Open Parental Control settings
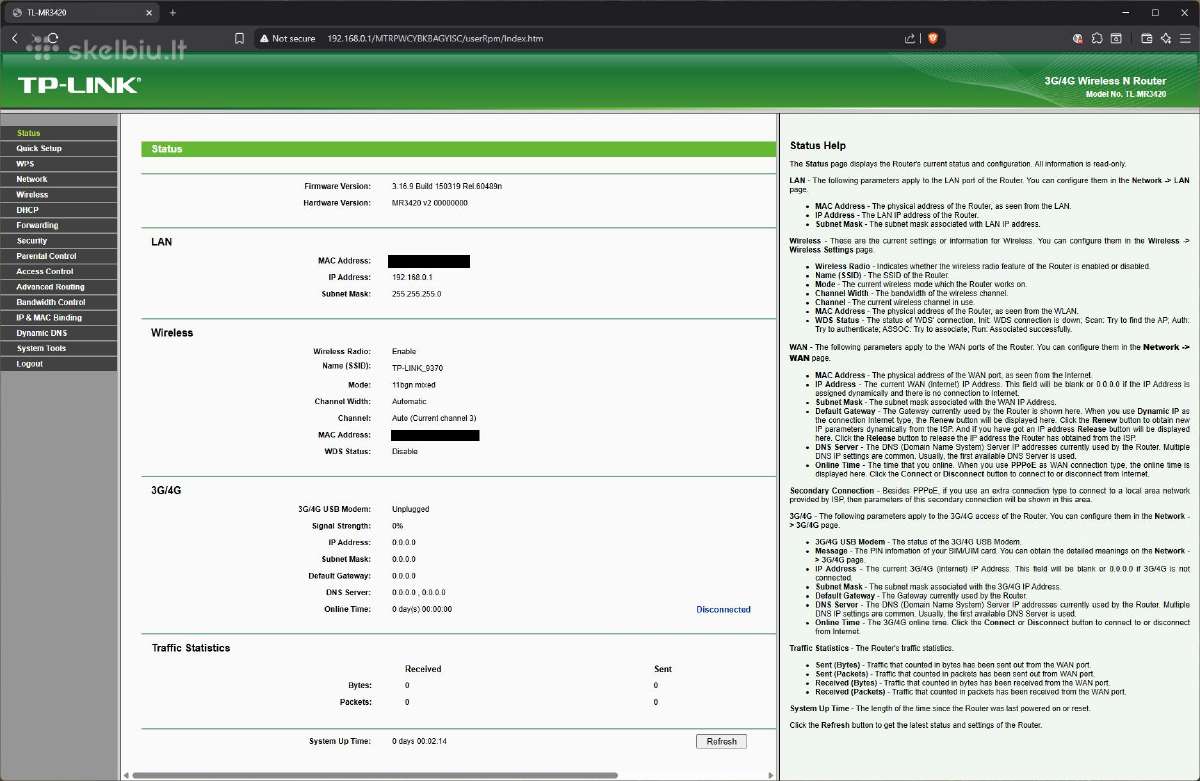This screenshot has width=1200, height=781. click(59, 256)
